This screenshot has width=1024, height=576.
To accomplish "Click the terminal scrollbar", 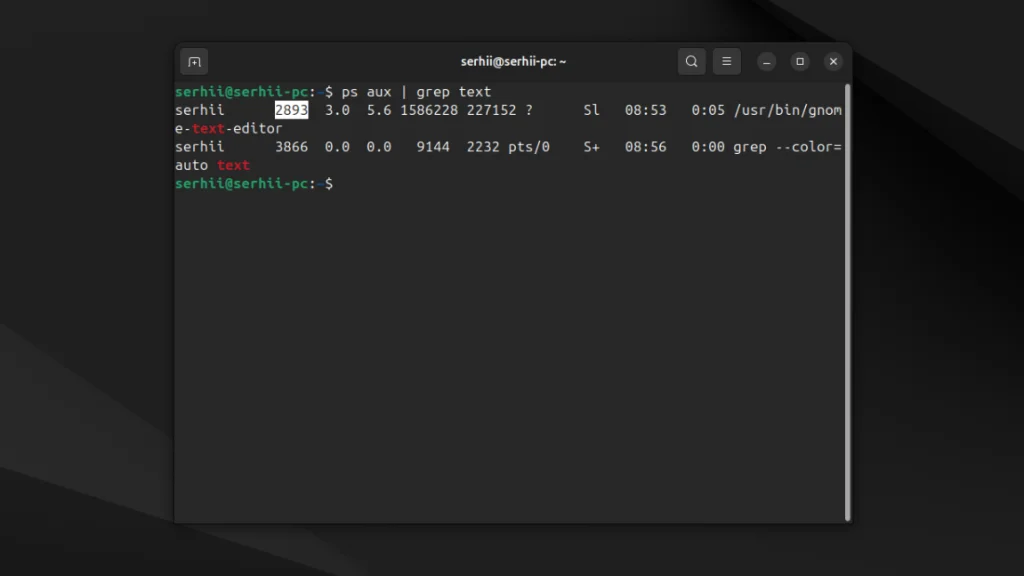I will 848,302.
